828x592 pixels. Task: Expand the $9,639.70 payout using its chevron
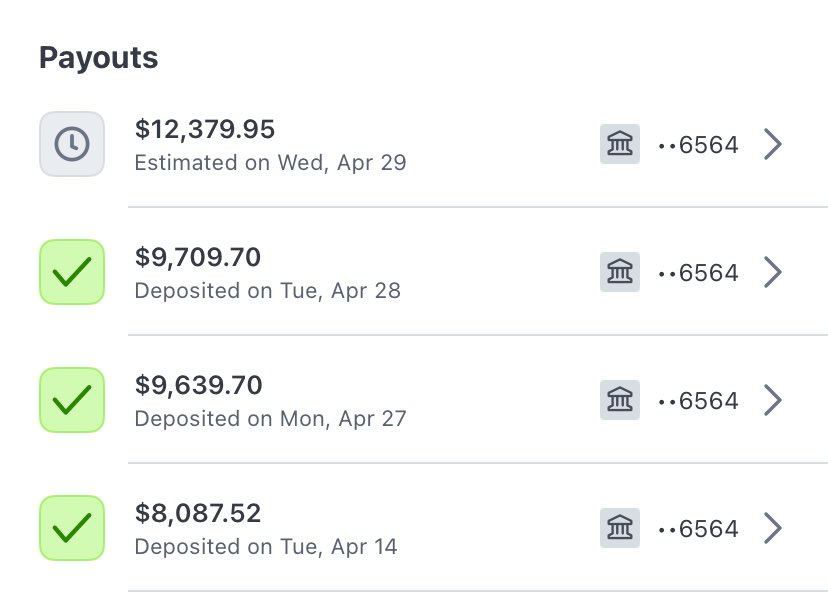772,400
